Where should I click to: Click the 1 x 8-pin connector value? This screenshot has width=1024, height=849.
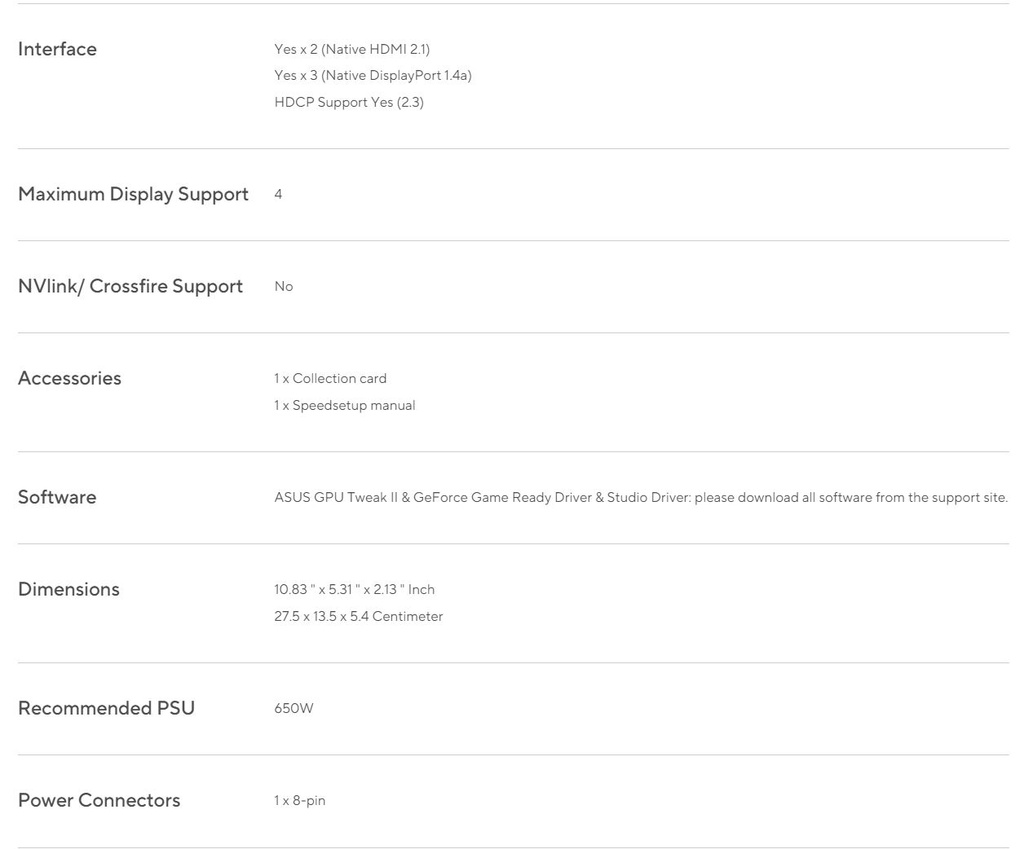click(300, 800)
